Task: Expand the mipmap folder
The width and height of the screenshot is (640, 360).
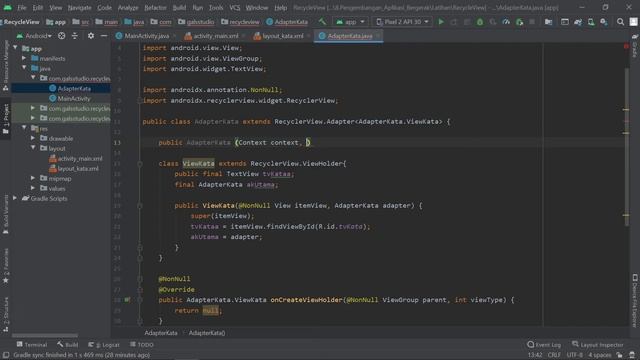Action: (33, 178)
